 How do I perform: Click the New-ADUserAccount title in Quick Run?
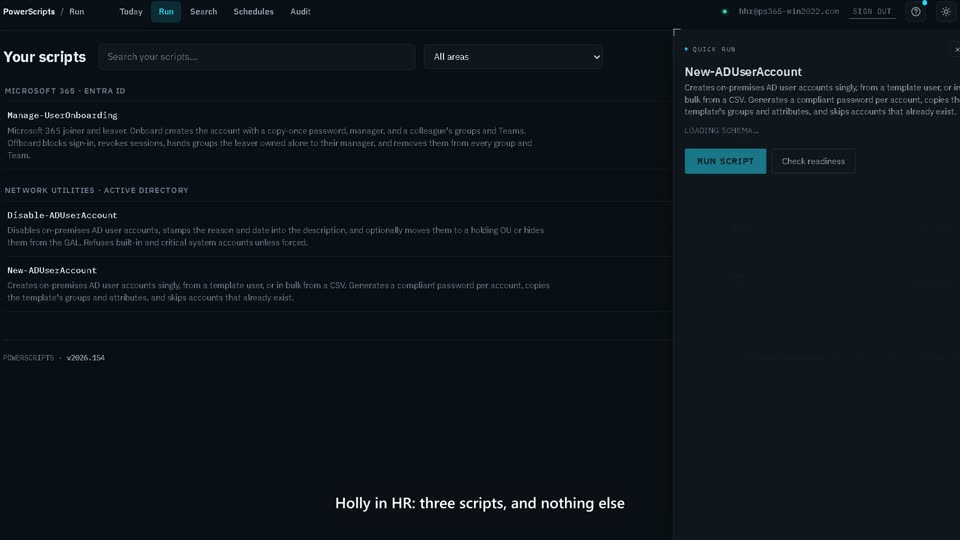pos(743,72)
